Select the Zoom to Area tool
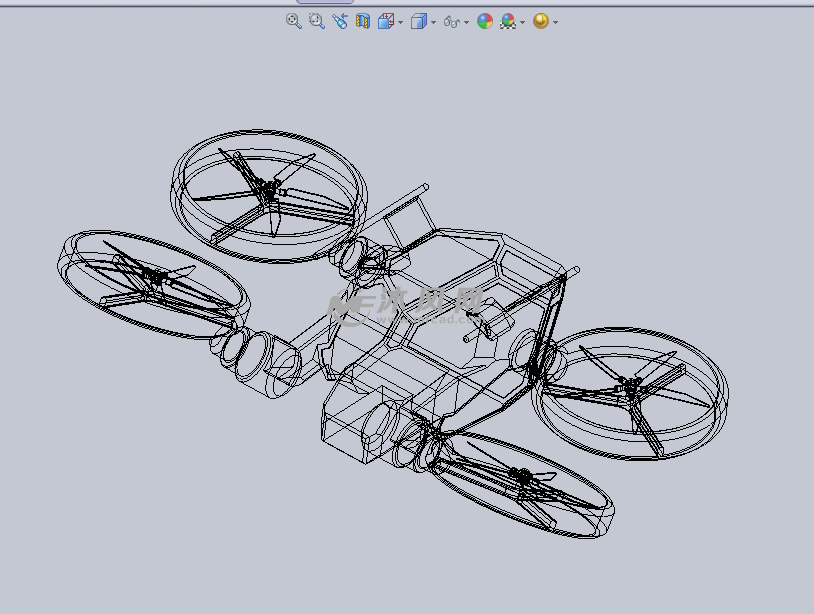The height and width of the screenshot is (614, 814). [x=317, y=21]
